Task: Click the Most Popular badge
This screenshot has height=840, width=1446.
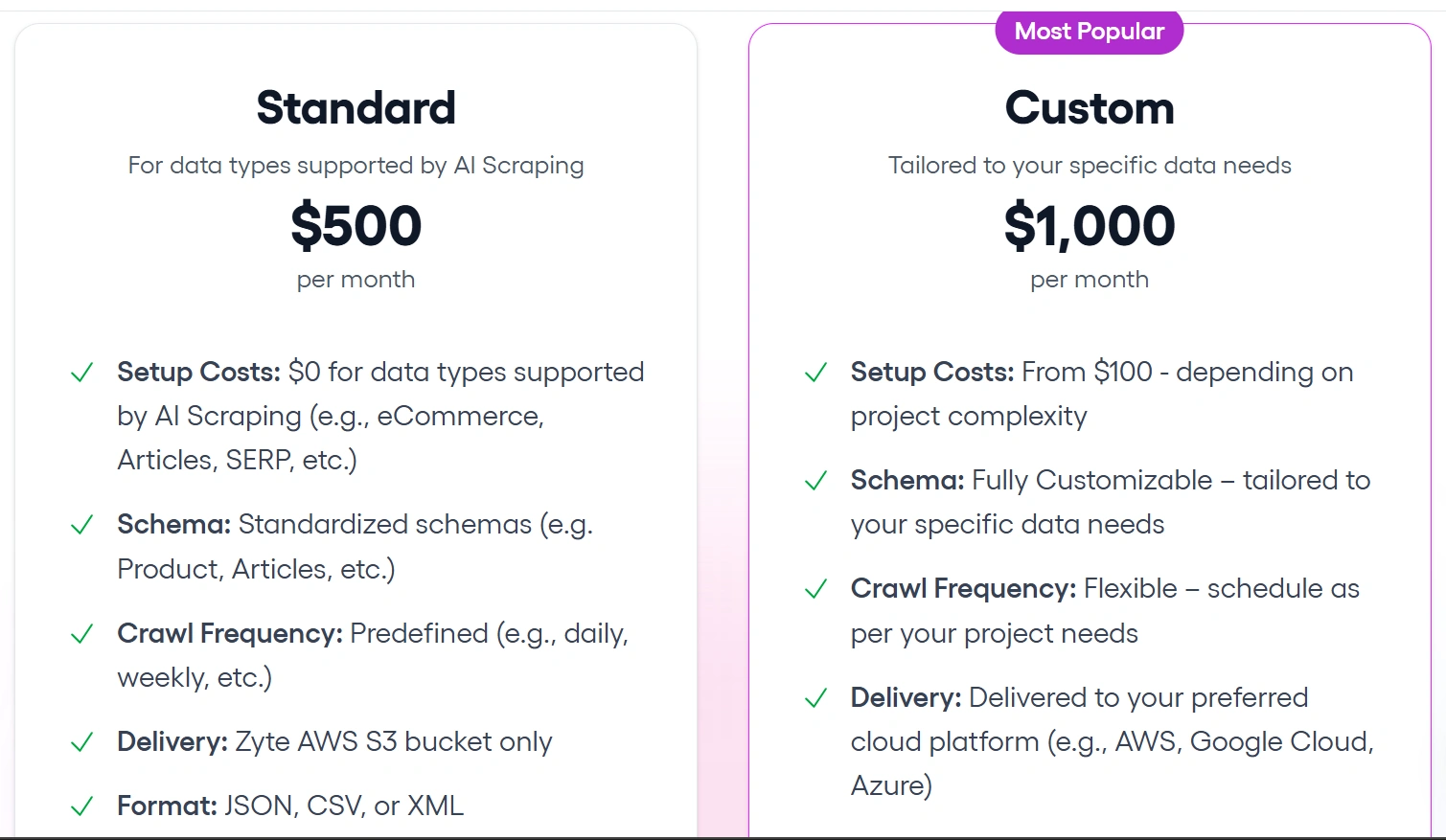Action: coord(1090,32)
